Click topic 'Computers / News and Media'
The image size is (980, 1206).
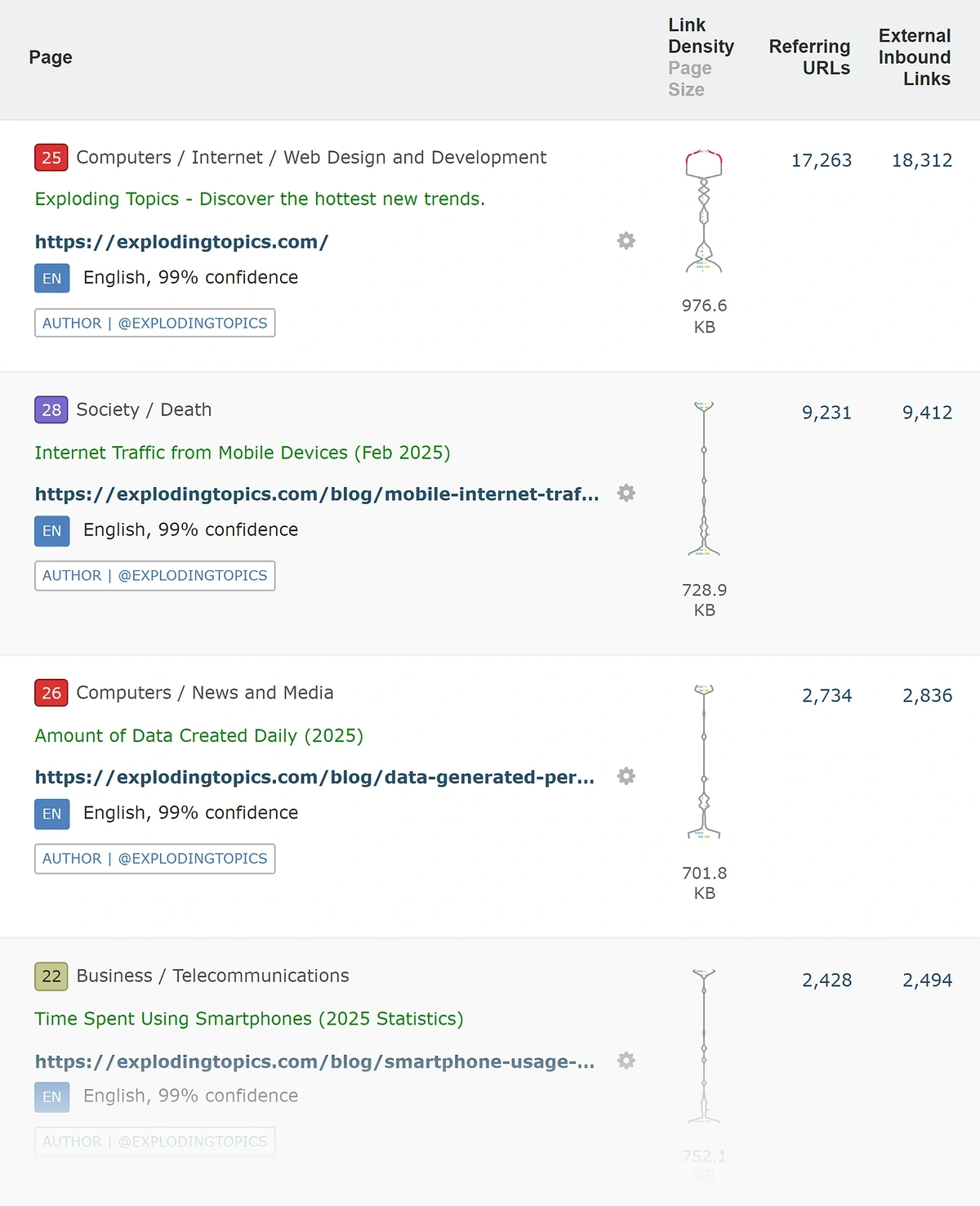click(205, 693)
